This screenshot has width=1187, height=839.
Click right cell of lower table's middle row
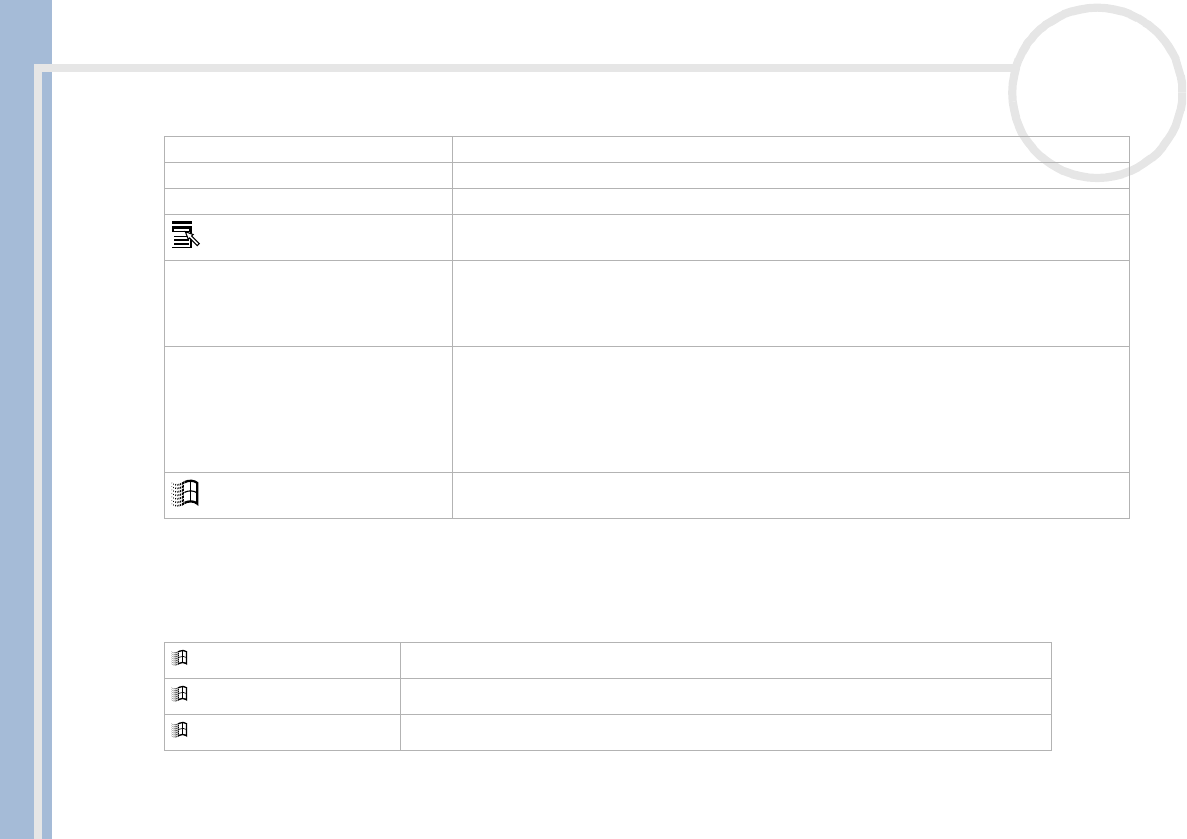pos(725,696)
